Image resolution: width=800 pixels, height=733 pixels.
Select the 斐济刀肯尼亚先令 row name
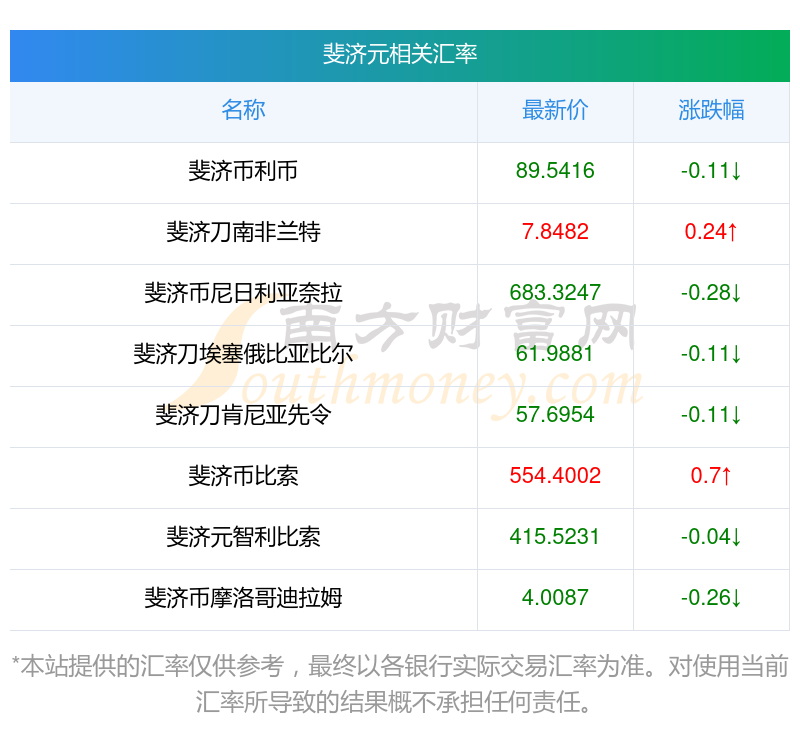(x=243, y=415)
